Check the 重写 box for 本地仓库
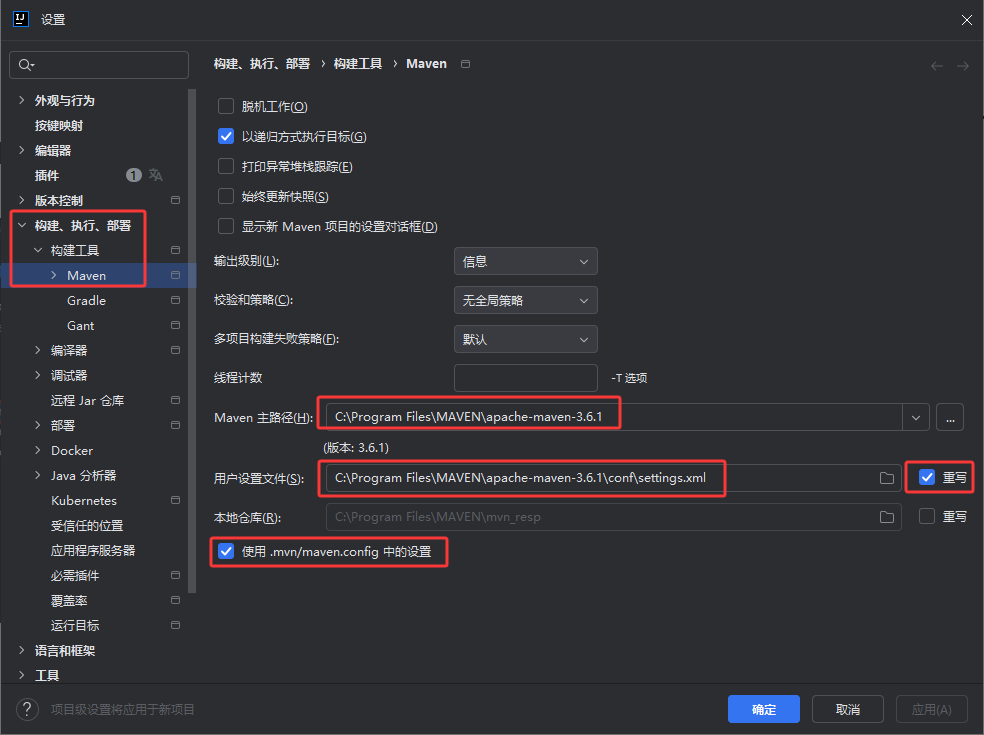 coord(927,517)
